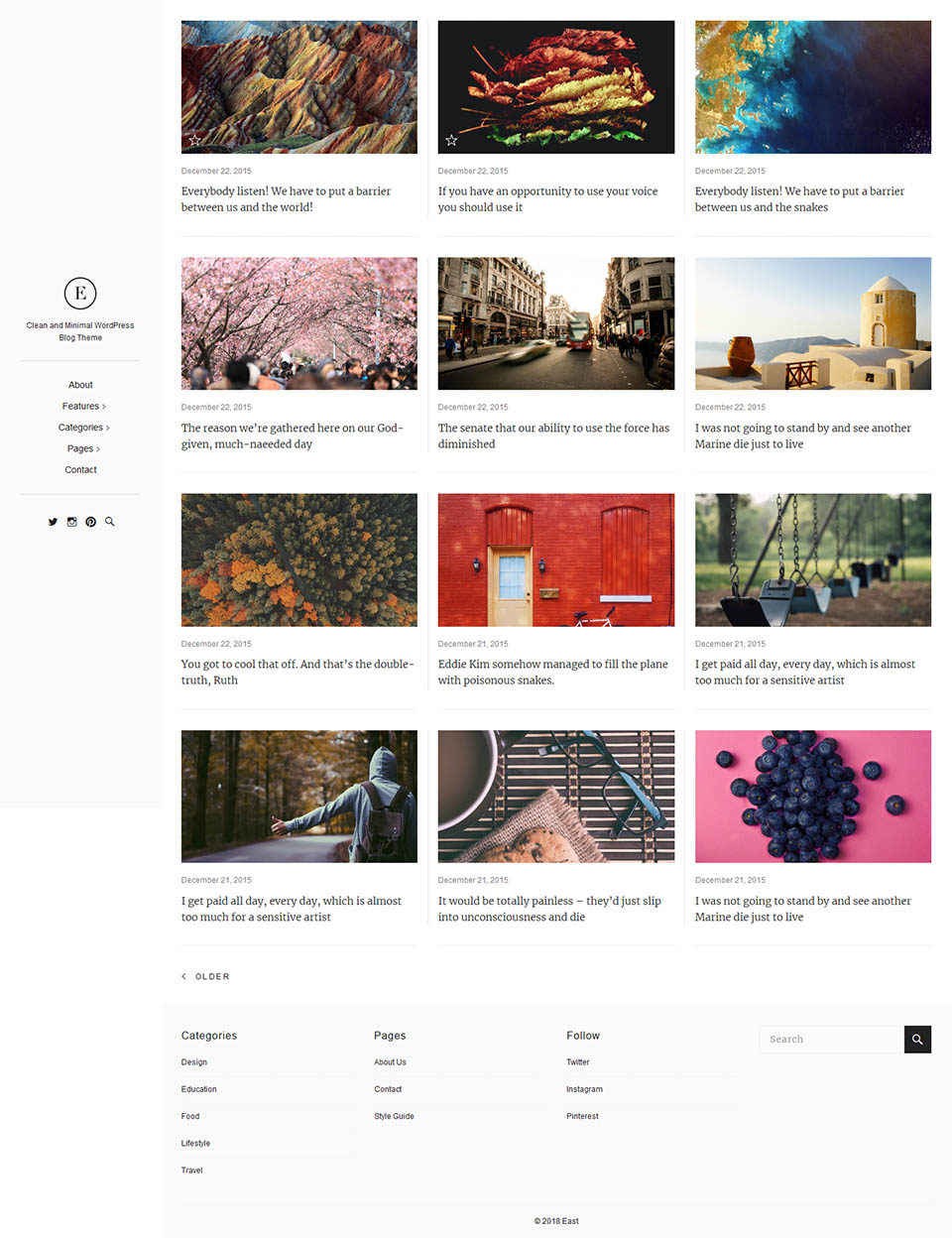The width and height of the screenshot is (952, 1238).
Task: Click into the footer Search field
Action: 830,1040
